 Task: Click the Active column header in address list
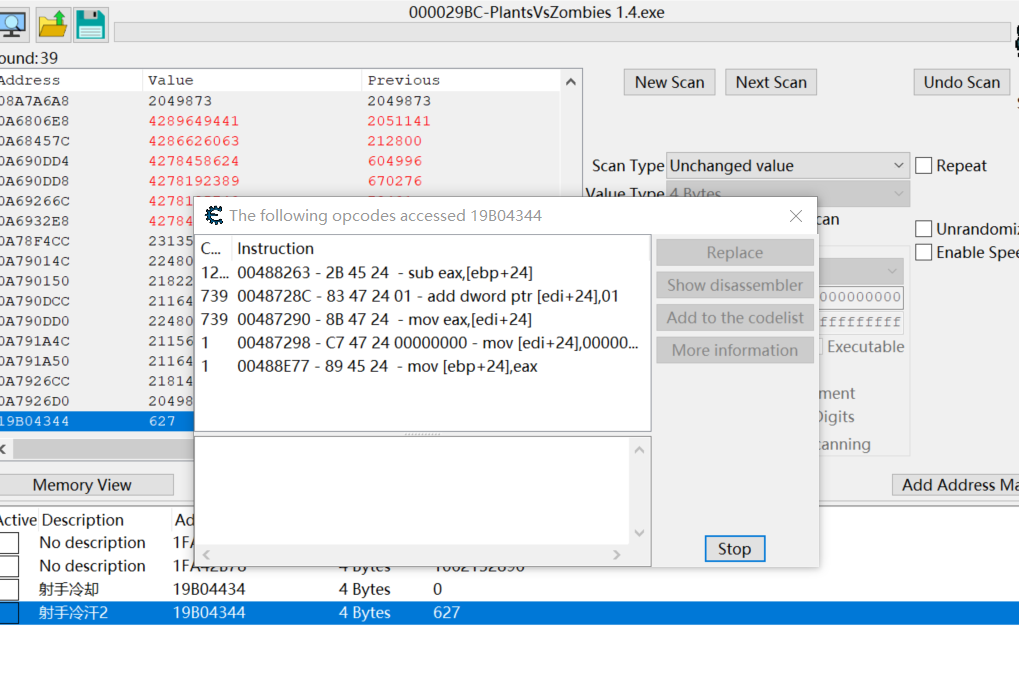point(18,520)
